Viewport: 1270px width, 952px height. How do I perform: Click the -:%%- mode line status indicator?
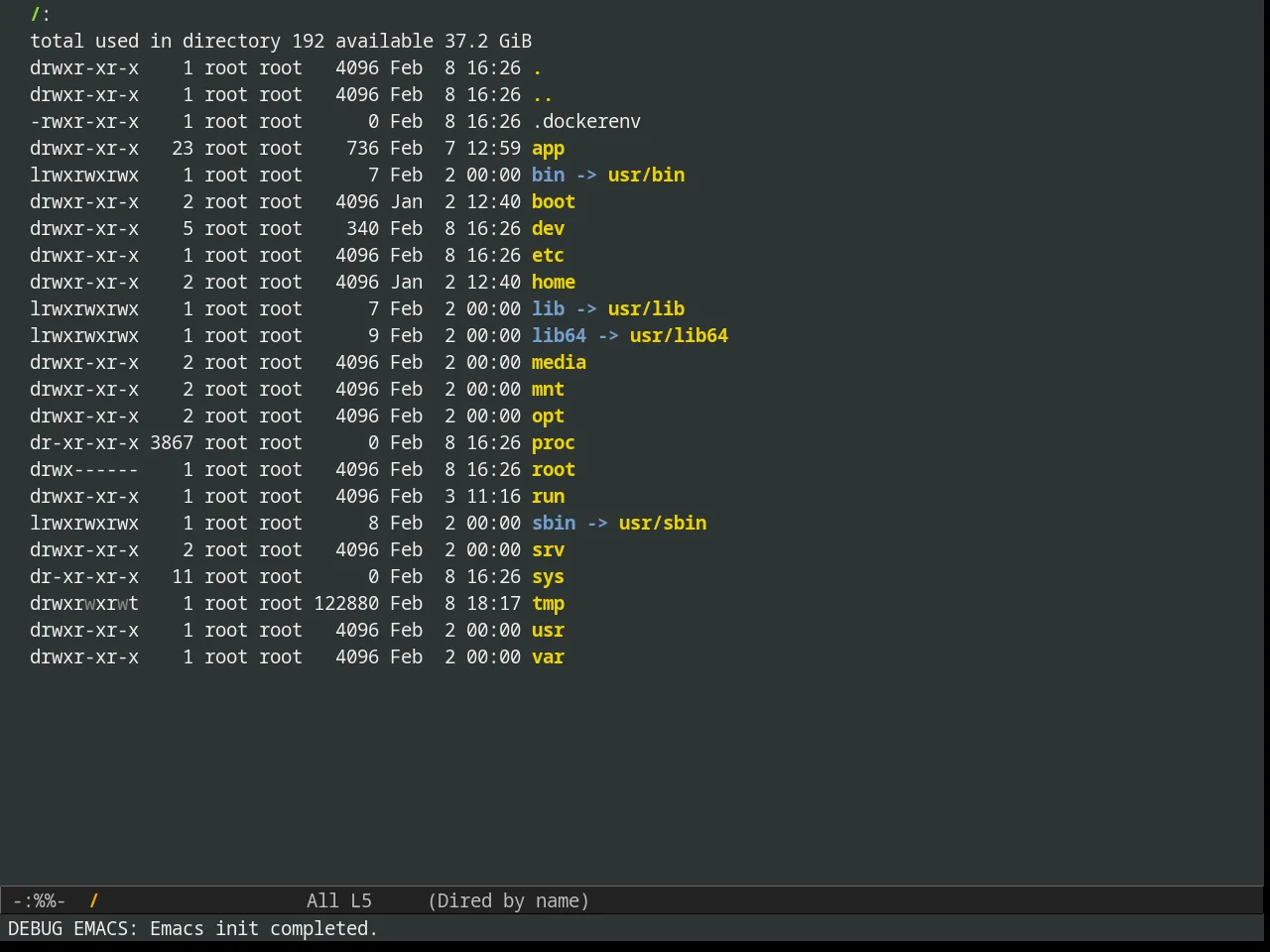tap(39, 901)
